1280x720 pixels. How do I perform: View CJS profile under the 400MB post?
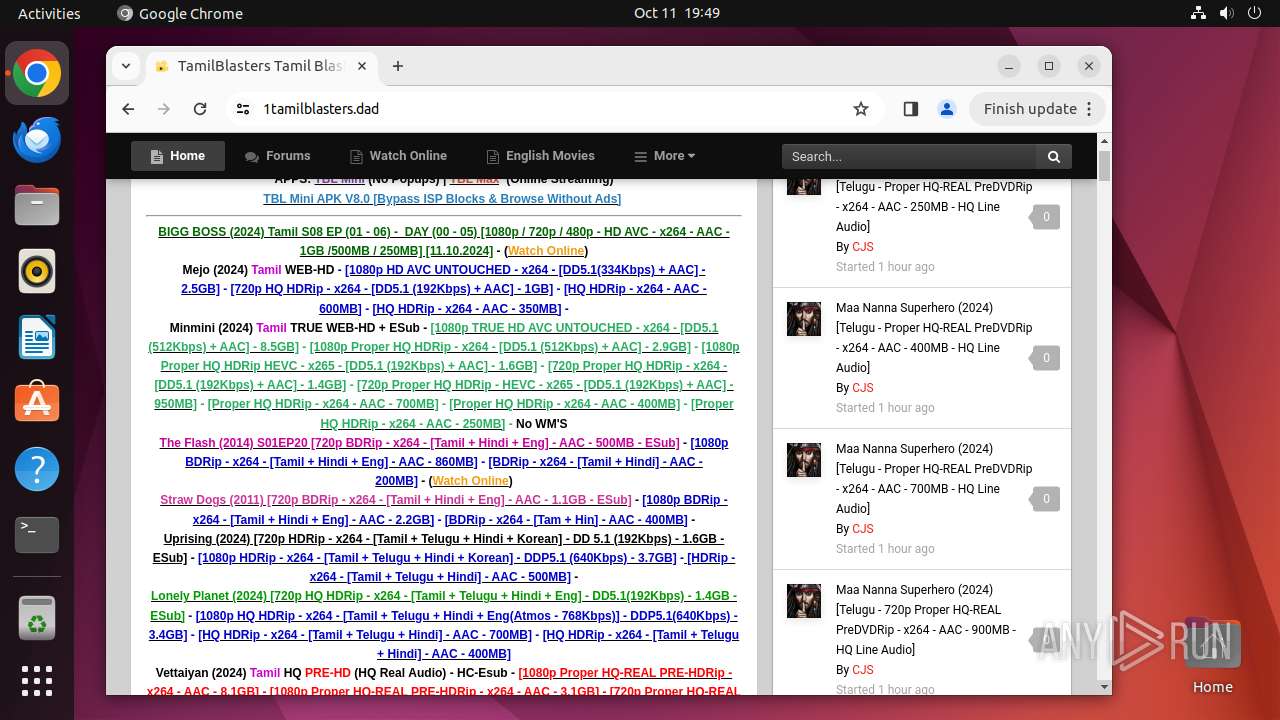pyautogui.click(x=862, y=388)
